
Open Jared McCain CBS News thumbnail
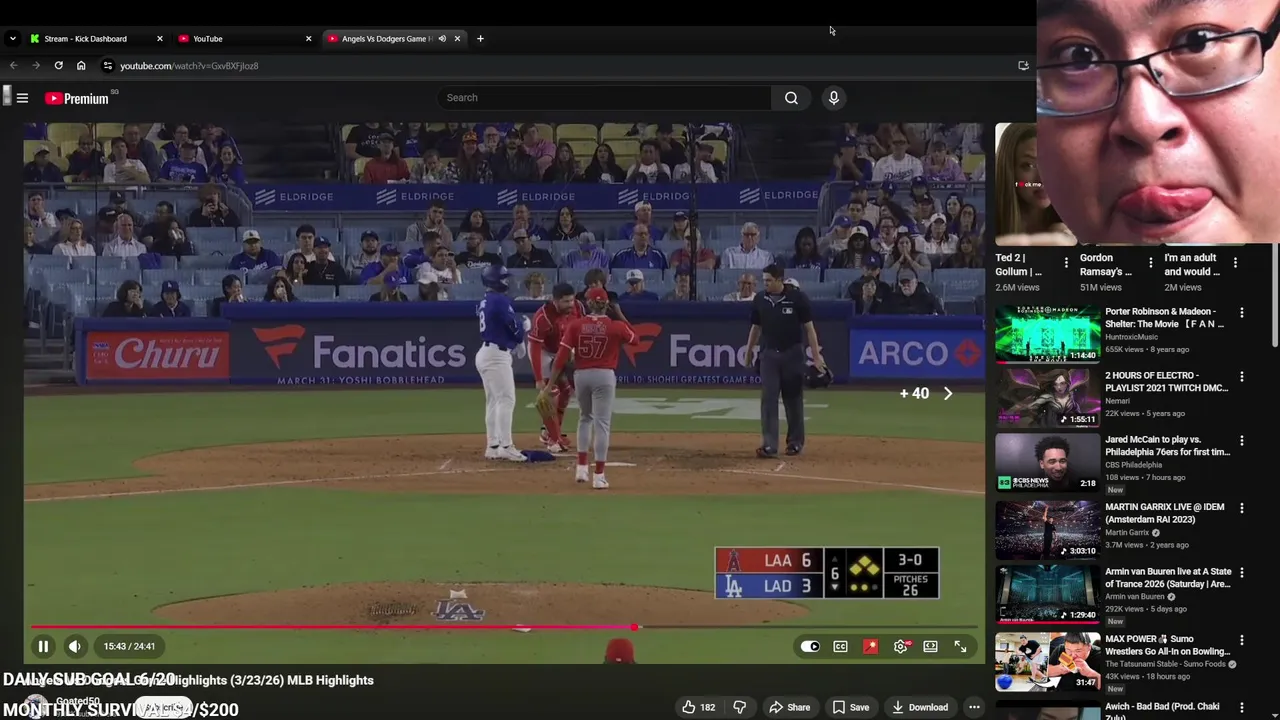1047,461
